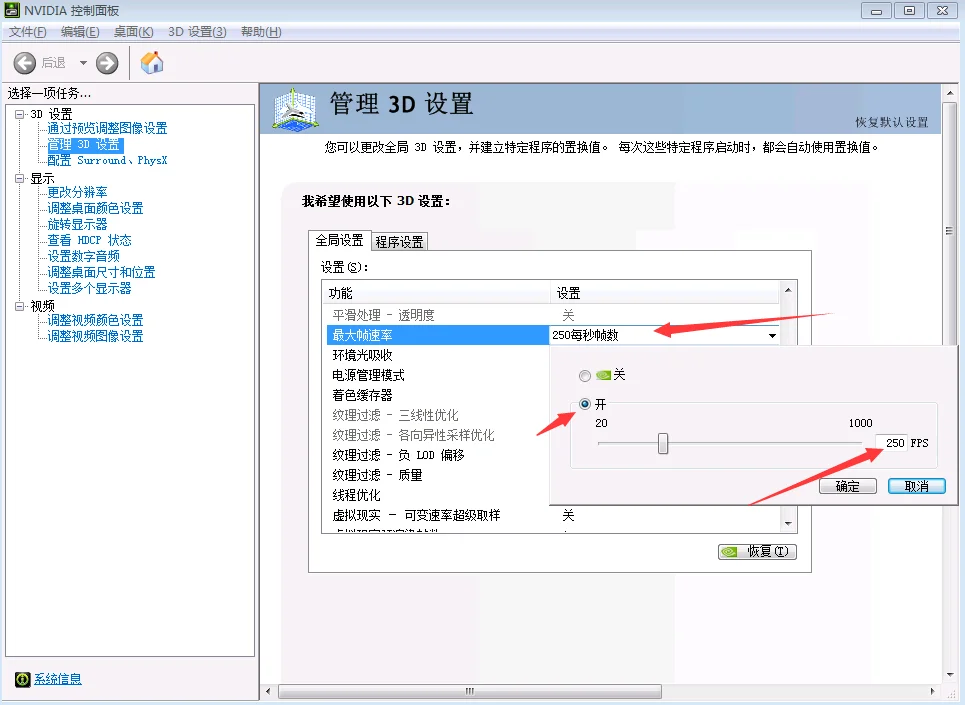The image size is (965, 705).
Task: Click the 250 FPS input field
Action: point(891,443)
